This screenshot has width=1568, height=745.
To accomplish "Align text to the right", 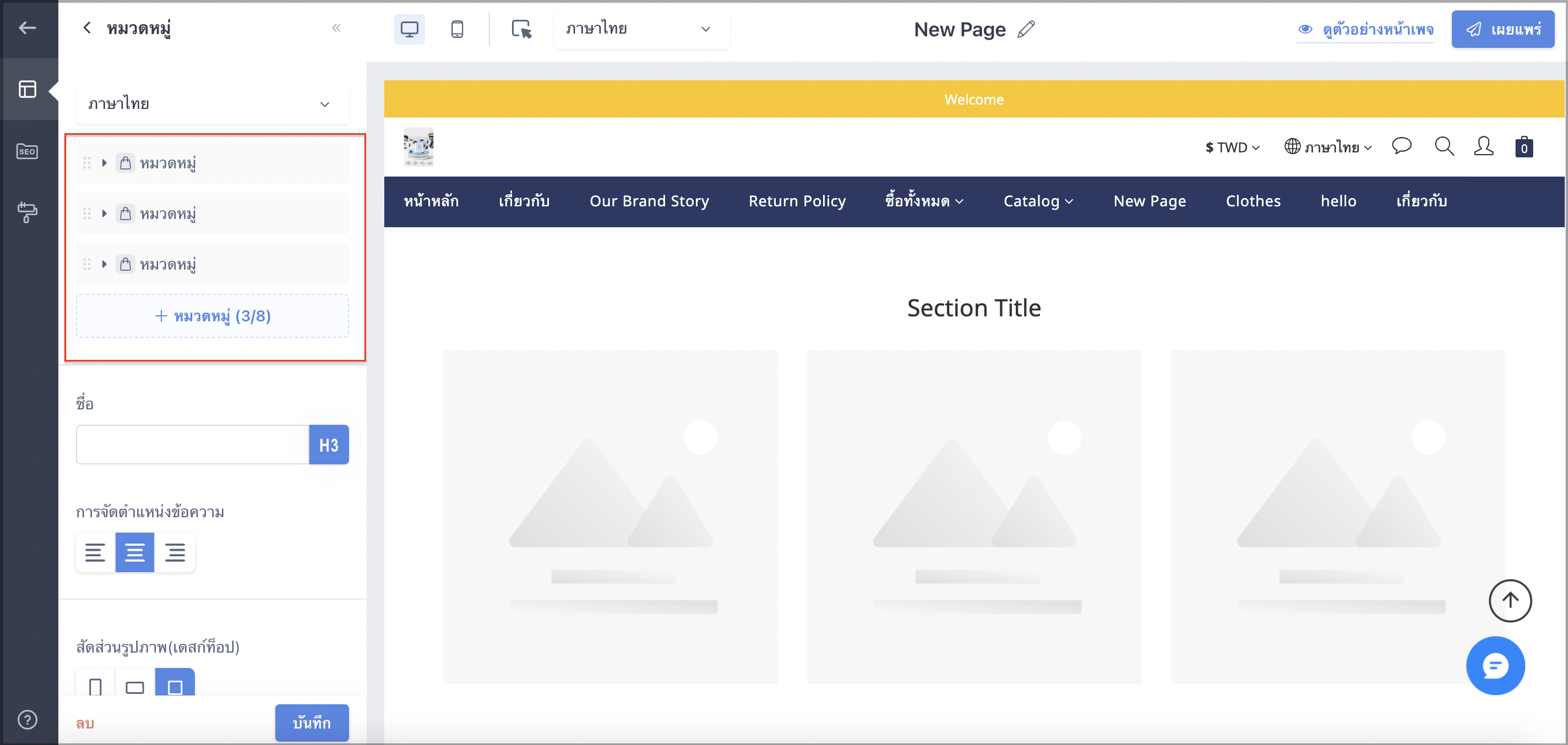I will point(175,552).
